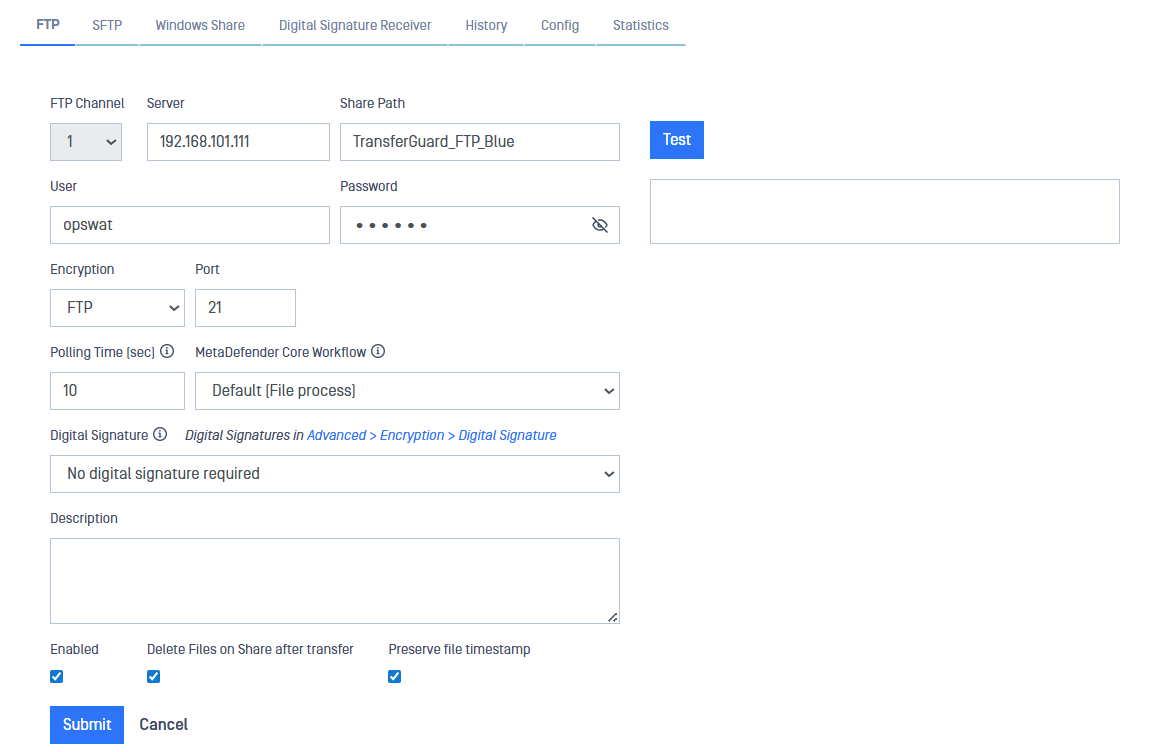Follow Advanced > Encryption > Digital Signature link

(x=432, y=435)
